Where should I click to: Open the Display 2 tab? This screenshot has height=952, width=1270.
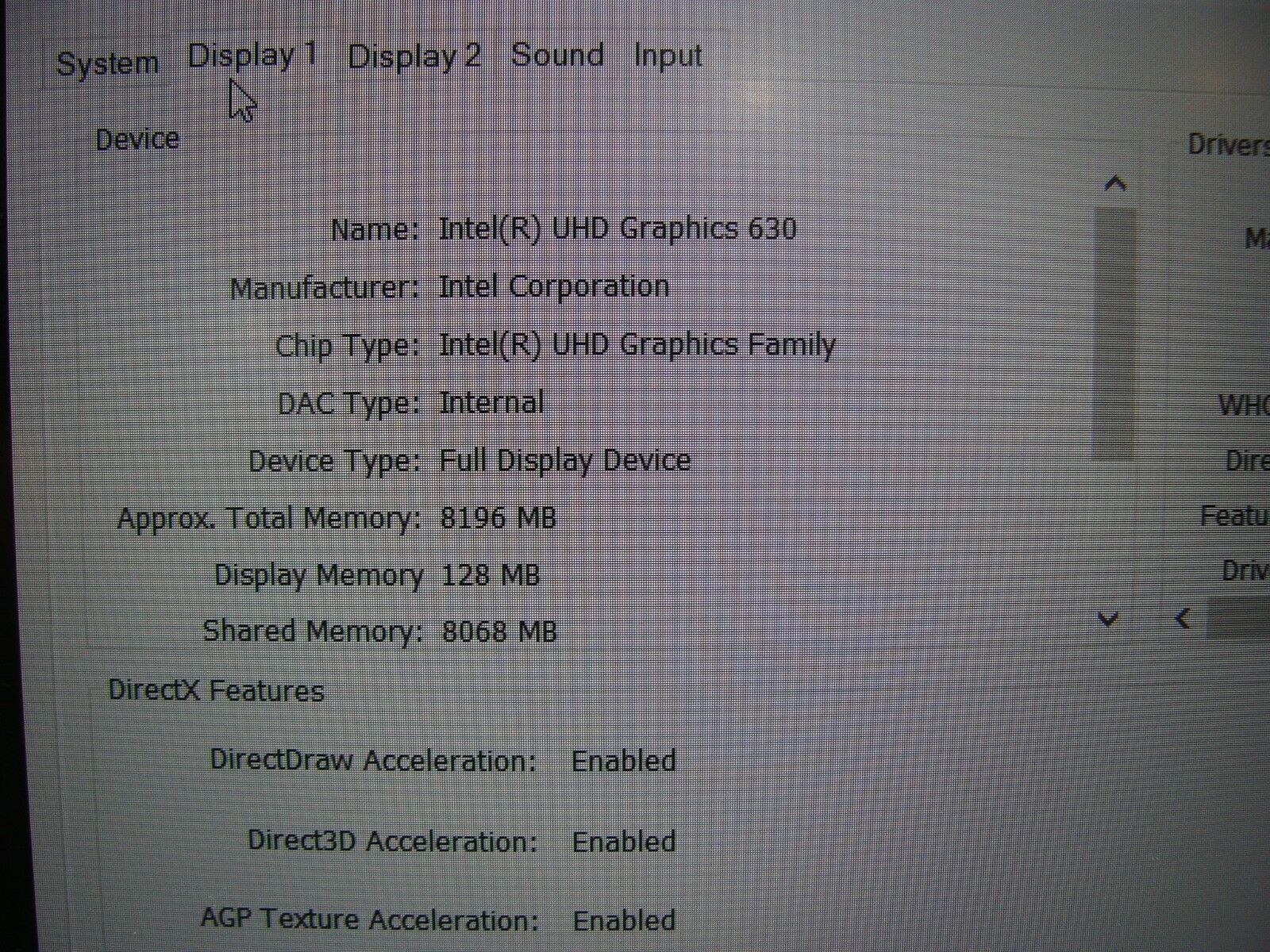tap(413, 57)
